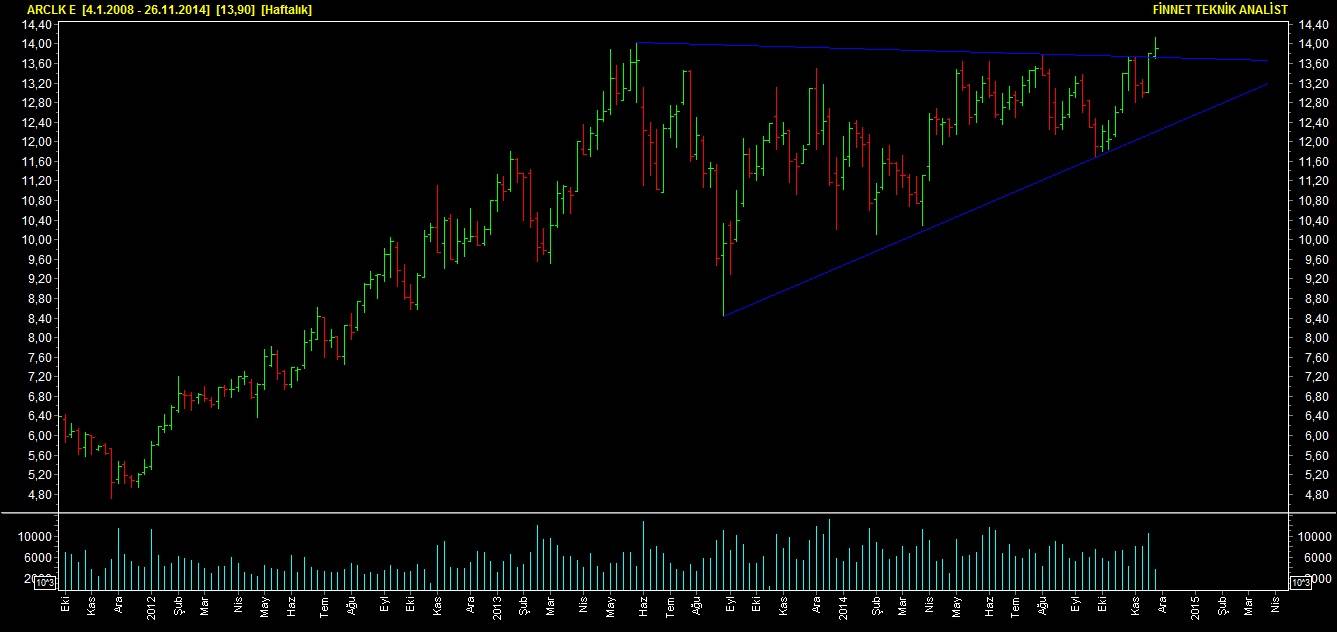Select the upper blue resistance trendline
This screenshot has height=632, width=1337.
pyautogui.click(x=900, y=50)
